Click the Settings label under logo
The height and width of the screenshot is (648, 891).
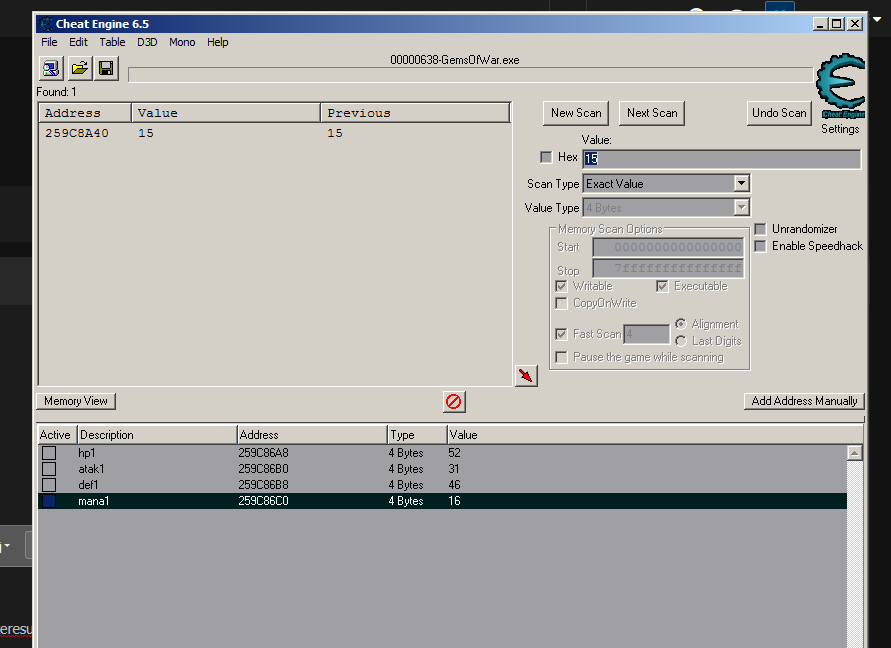click(840, 129)
